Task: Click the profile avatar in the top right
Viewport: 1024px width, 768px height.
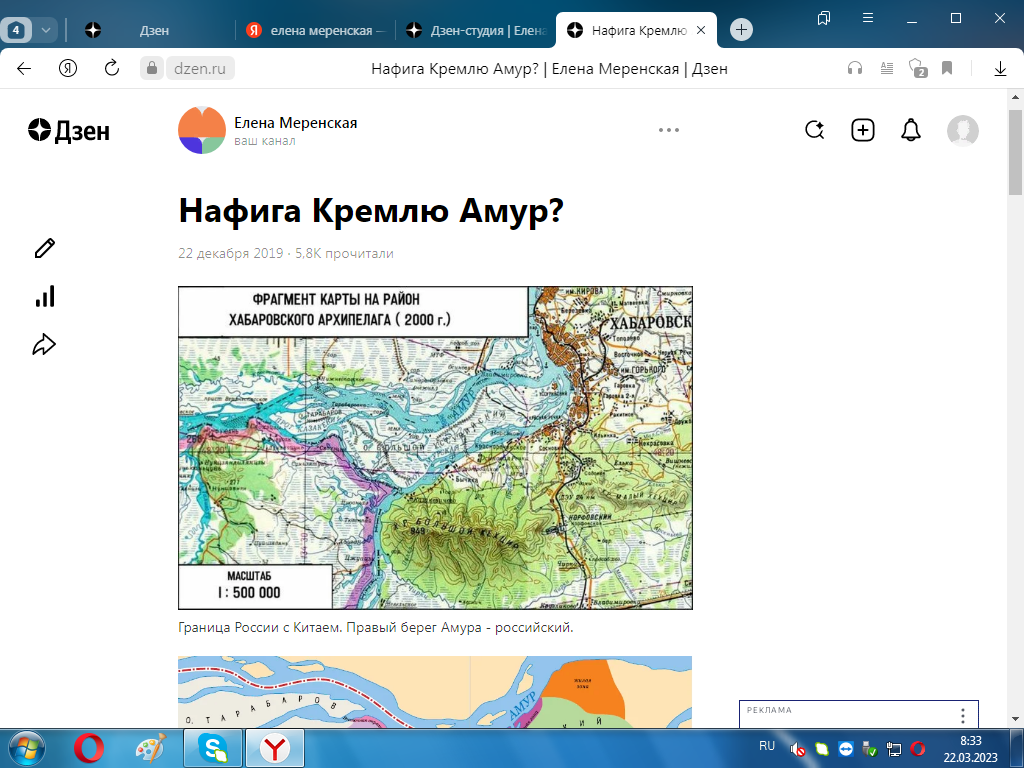Action: pos(962,130)
